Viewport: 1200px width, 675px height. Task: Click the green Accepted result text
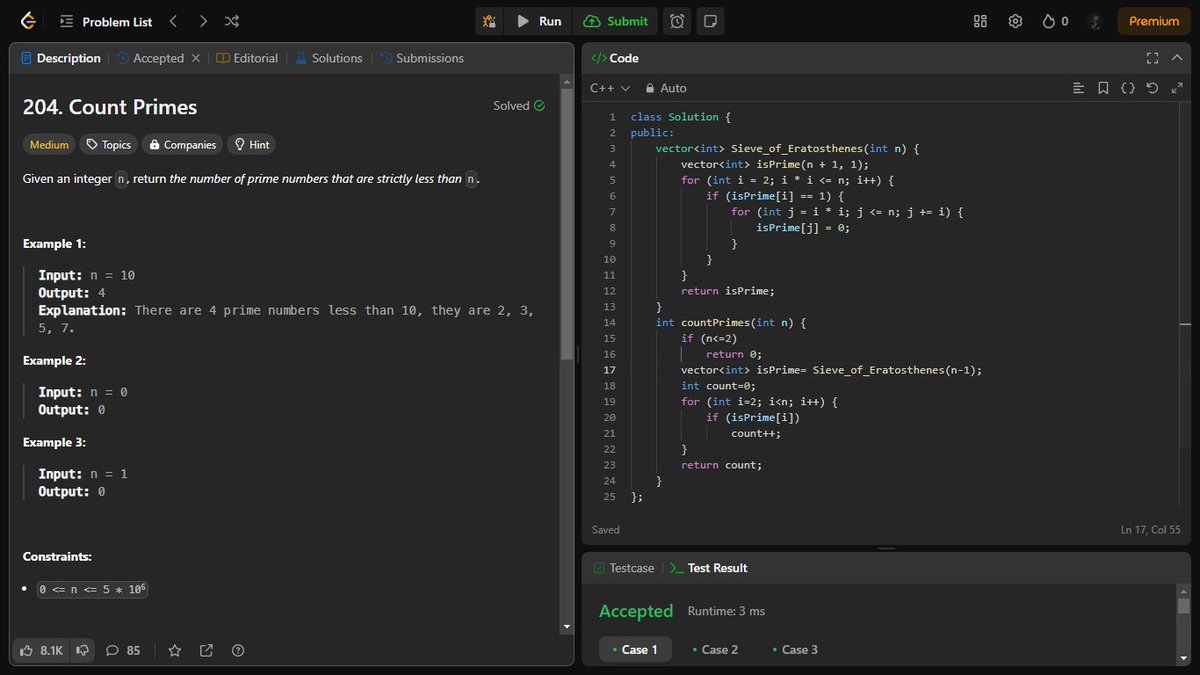tap(636, 611)
